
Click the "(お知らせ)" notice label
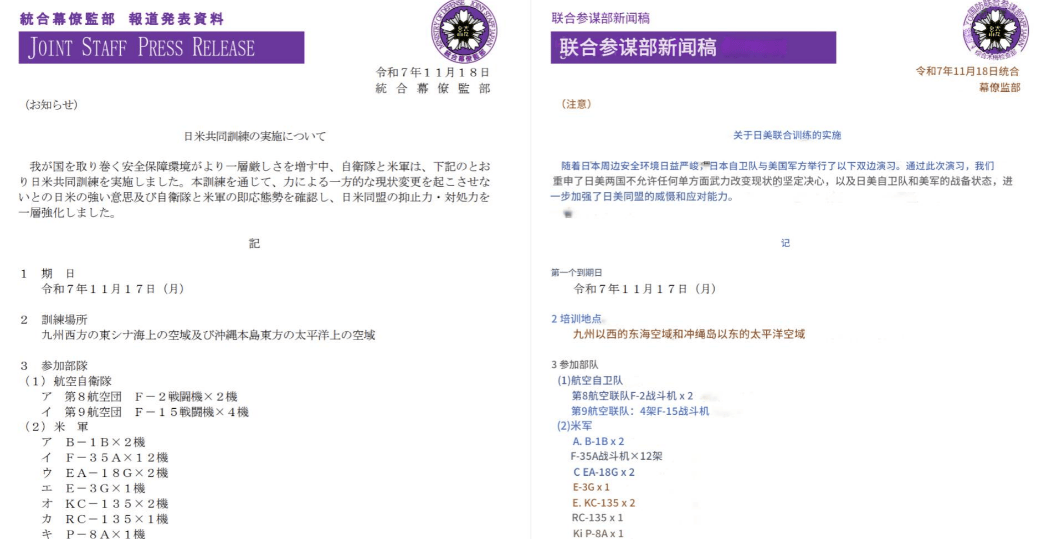coord(49,104)
